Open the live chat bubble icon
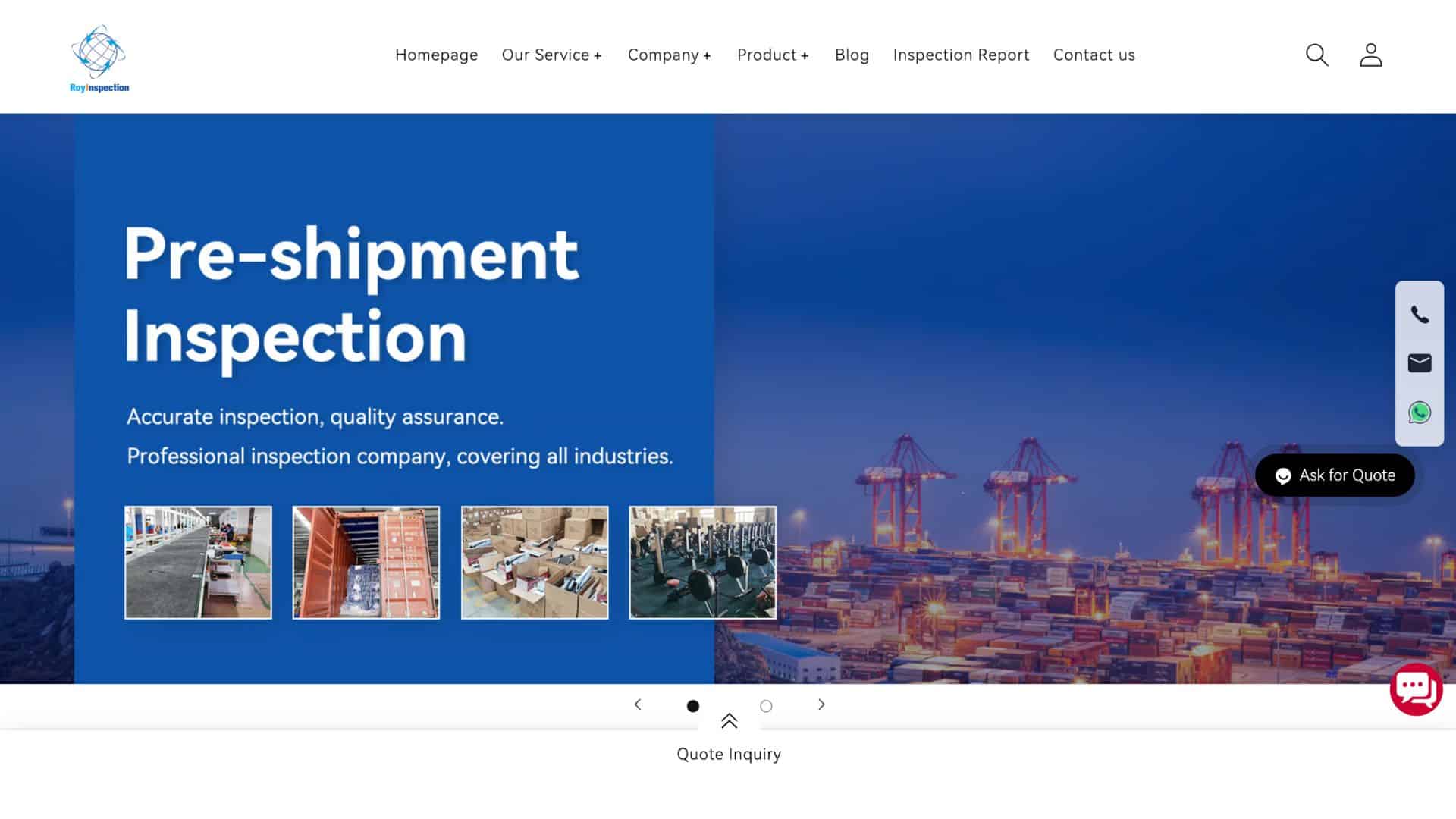Screen dimensions: 1456x819 (1417, 689)
